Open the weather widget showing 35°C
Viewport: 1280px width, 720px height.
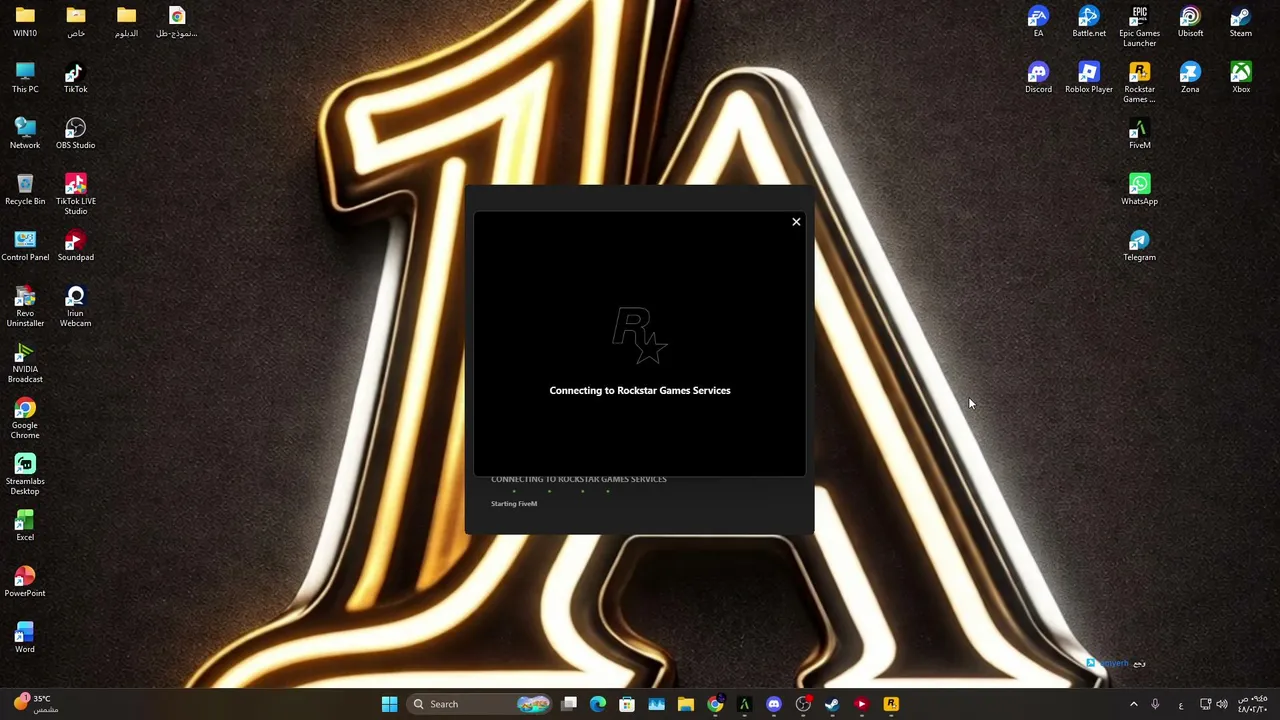[37, 704]
